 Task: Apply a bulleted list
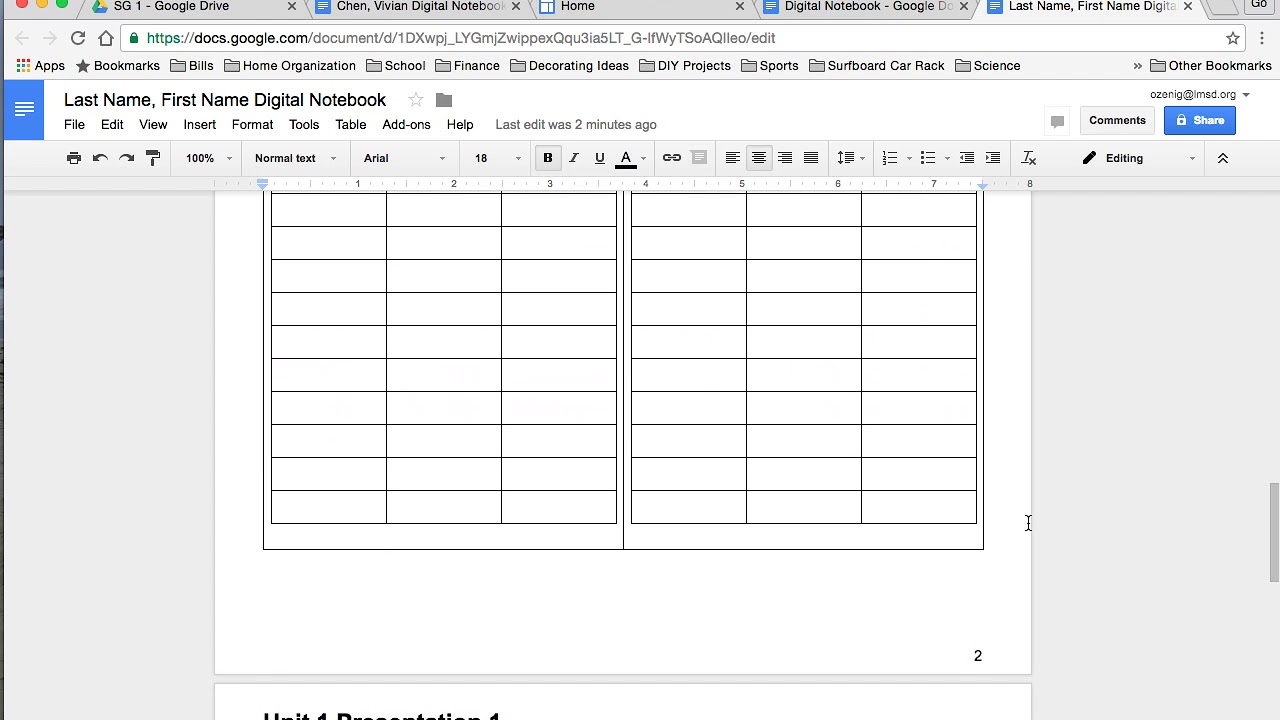[x=928, y=158]
